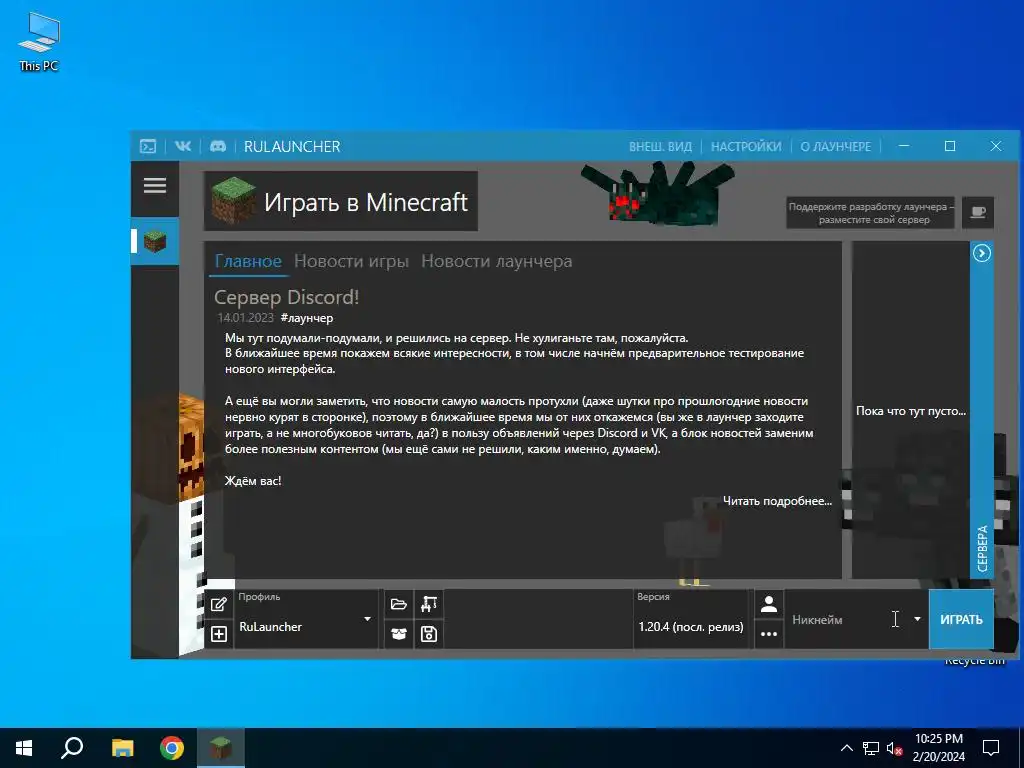Screen dimensions: 1024x768
Task: Open the Discord icon in title bar
Action: tap(218, 146)
